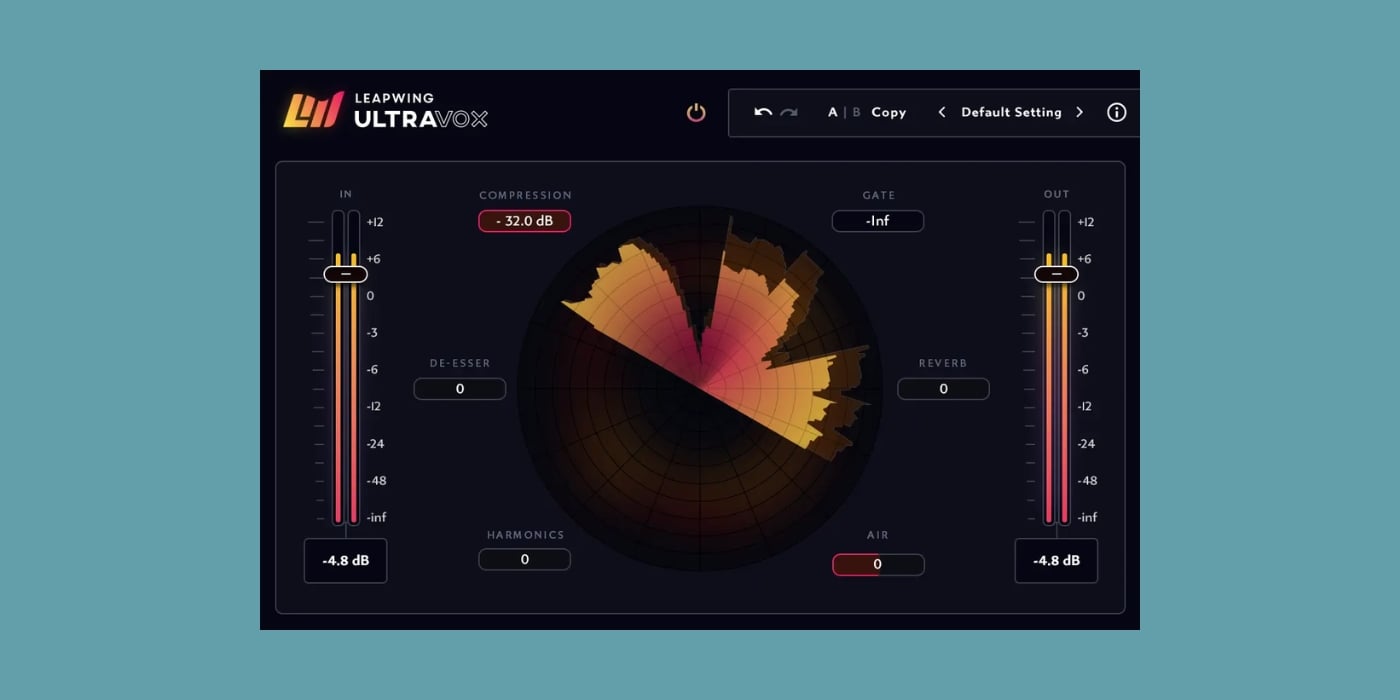This screenshot has width=1400, height=700.
Task: Click the COMPRESSION label
Action: pyautogui.click(x=525, y=195)
